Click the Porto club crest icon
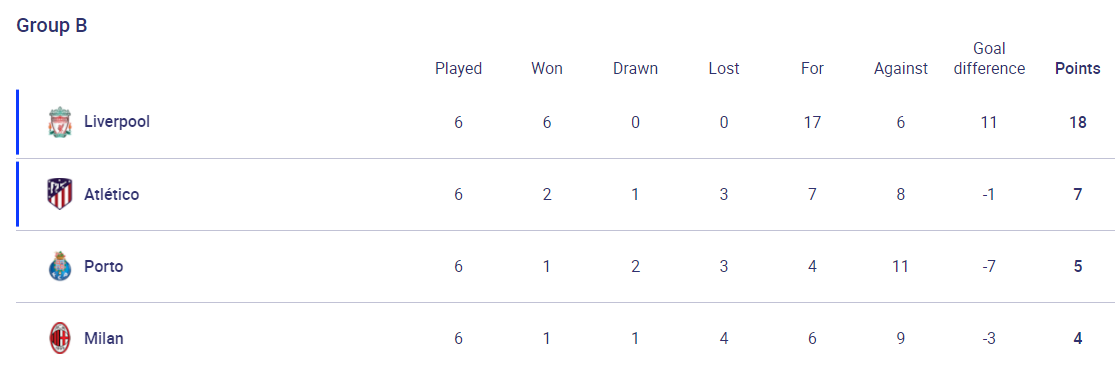 click(x=60, y=267)
